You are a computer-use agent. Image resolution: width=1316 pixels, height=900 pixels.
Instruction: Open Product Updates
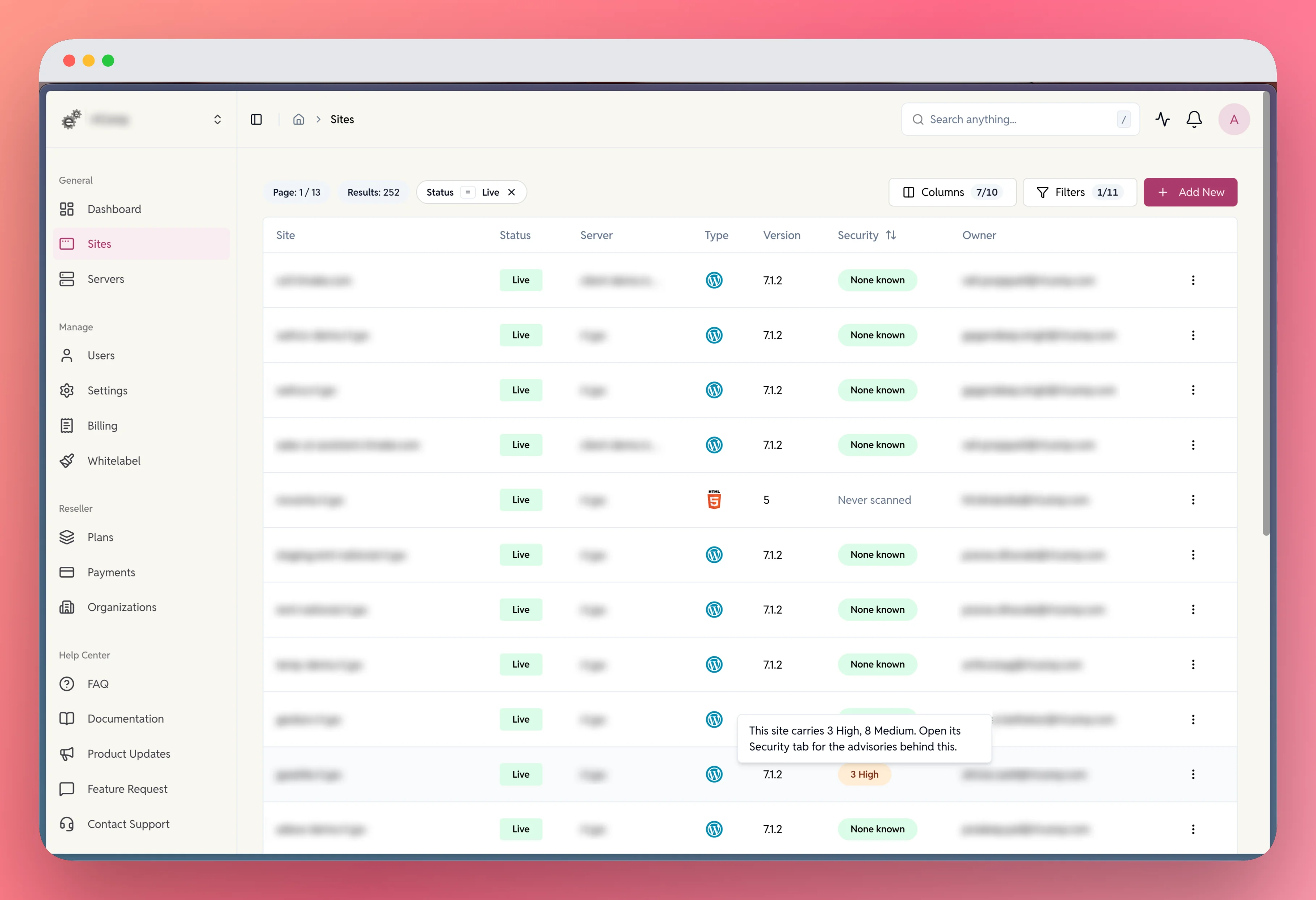click(141, 754)
